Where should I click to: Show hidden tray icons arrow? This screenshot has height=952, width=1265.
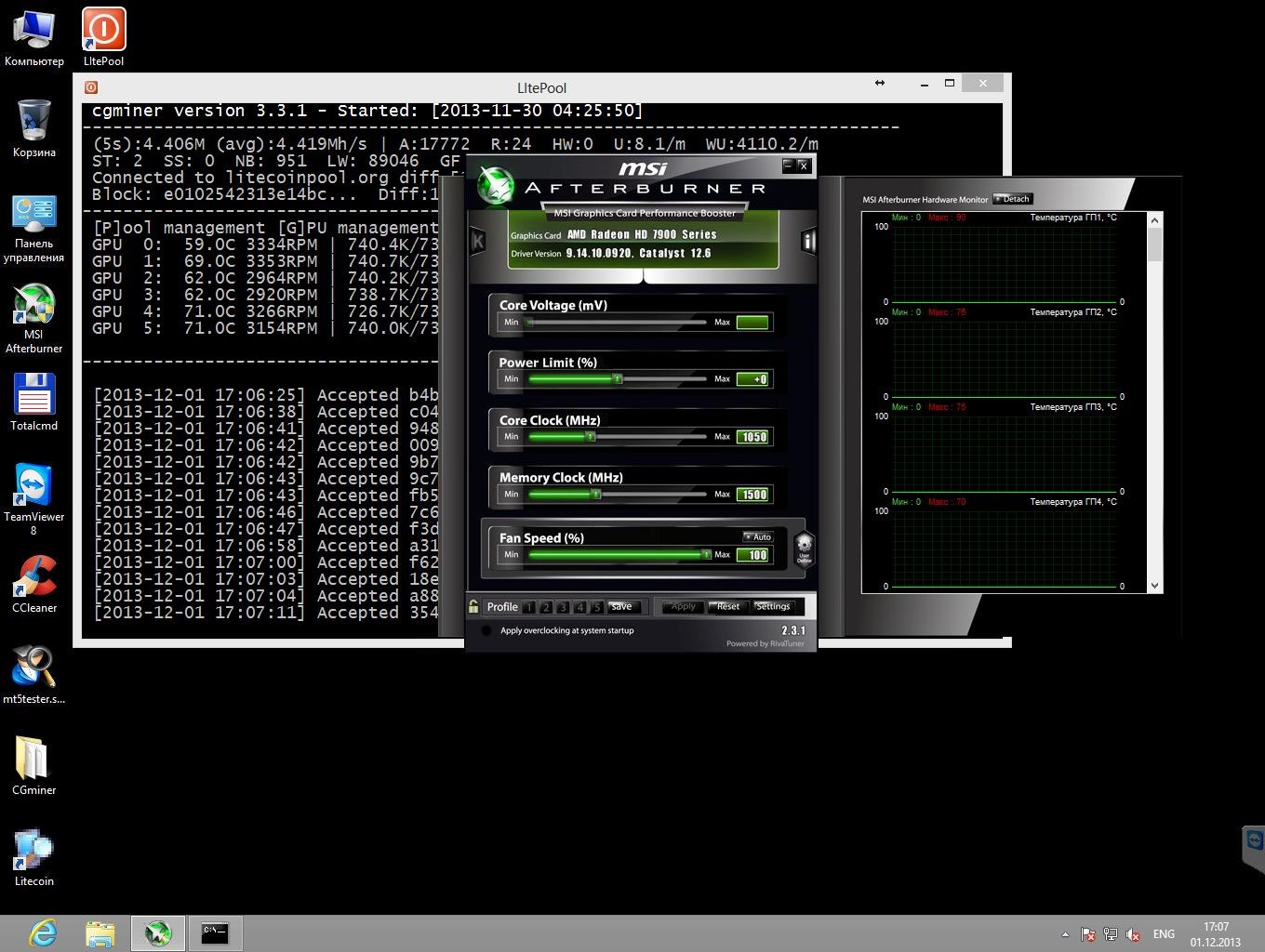coord(1065,934)
